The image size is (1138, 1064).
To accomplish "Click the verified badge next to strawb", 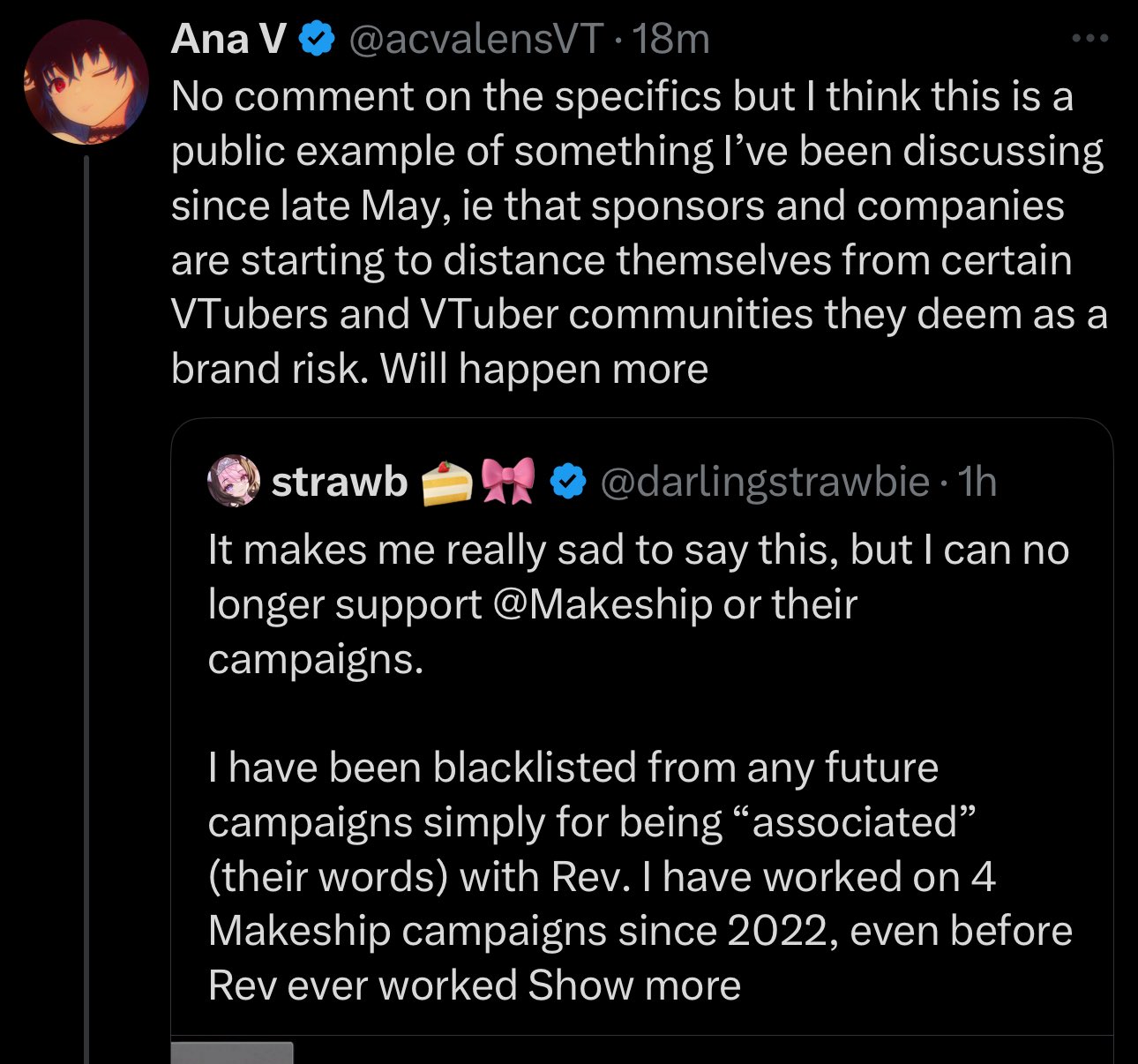I will [x=569, y=482].
